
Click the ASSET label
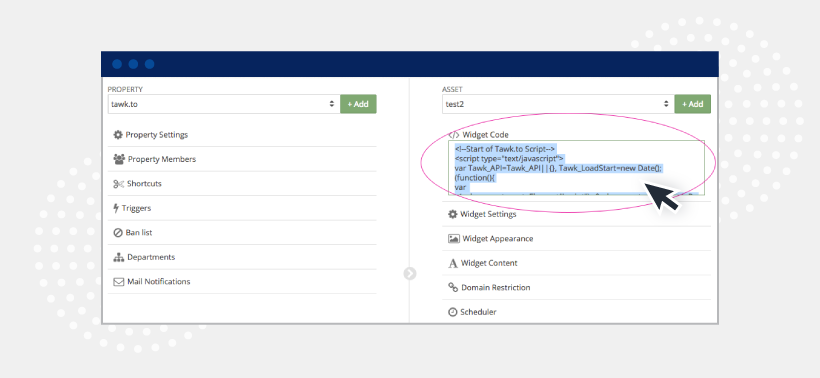coord(452,89)
